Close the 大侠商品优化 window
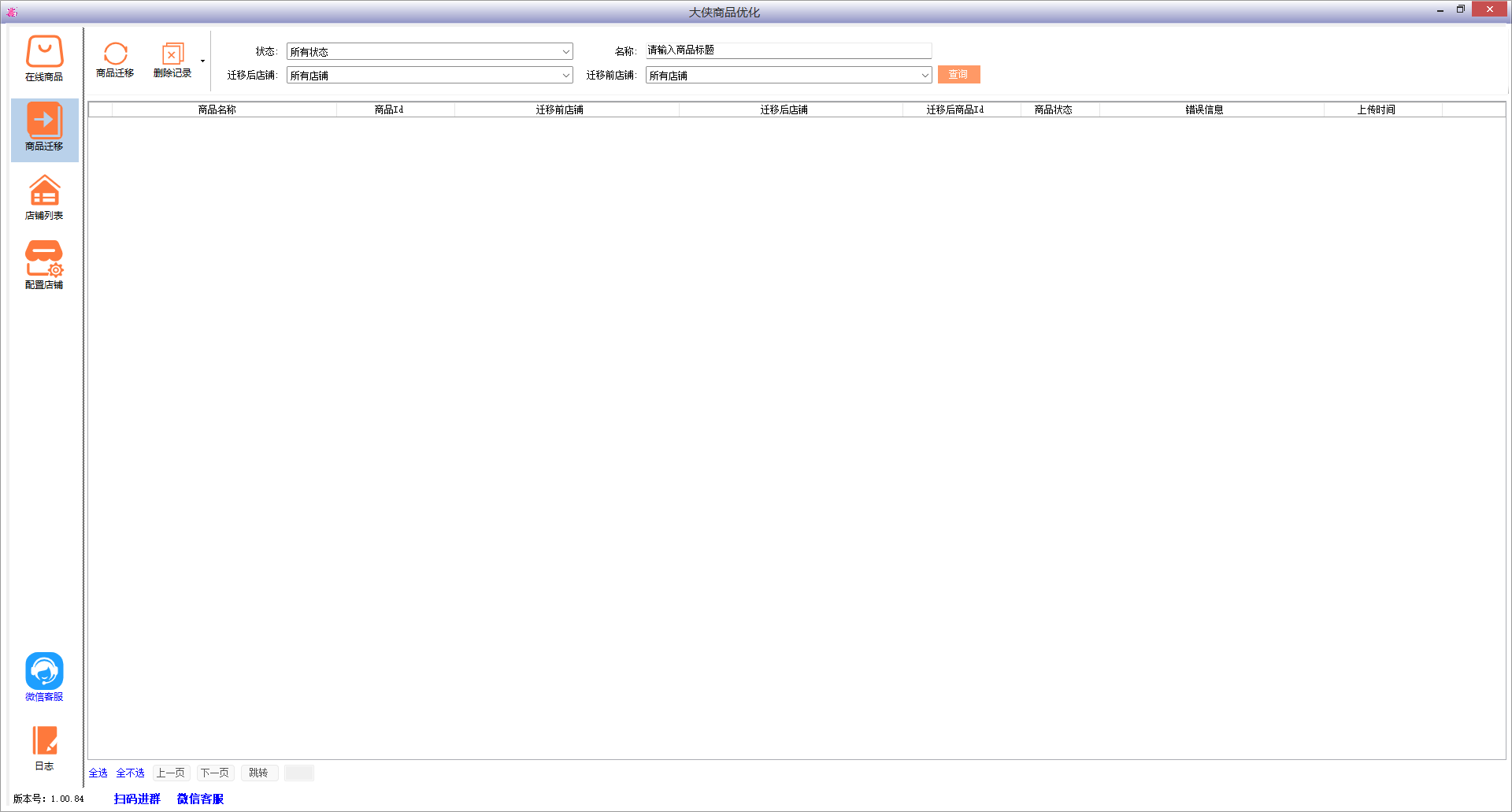 coord(1490,9)
